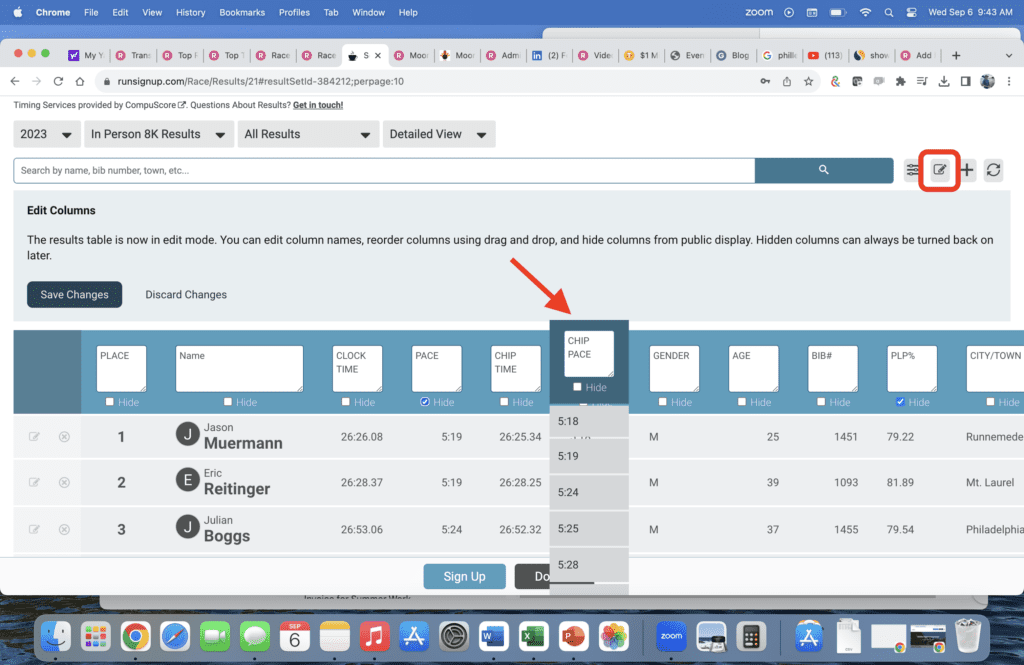1024x665 pixels.
Task: Toggle Hide checkbox under Name column
Action: 227,402
